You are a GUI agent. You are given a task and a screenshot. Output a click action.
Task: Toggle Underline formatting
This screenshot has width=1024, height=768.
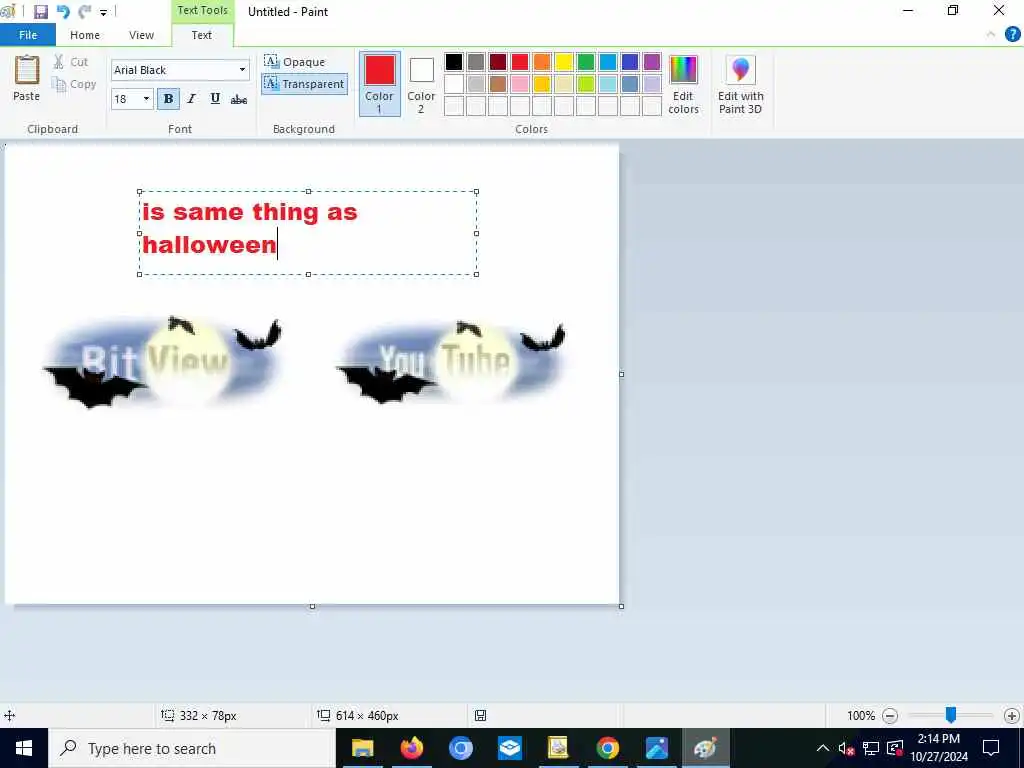coord(215,99)
